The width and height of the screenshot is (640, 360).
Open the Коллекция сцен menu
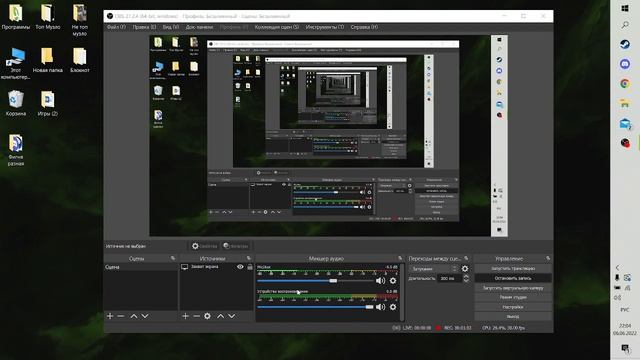[x=277, y=27]
